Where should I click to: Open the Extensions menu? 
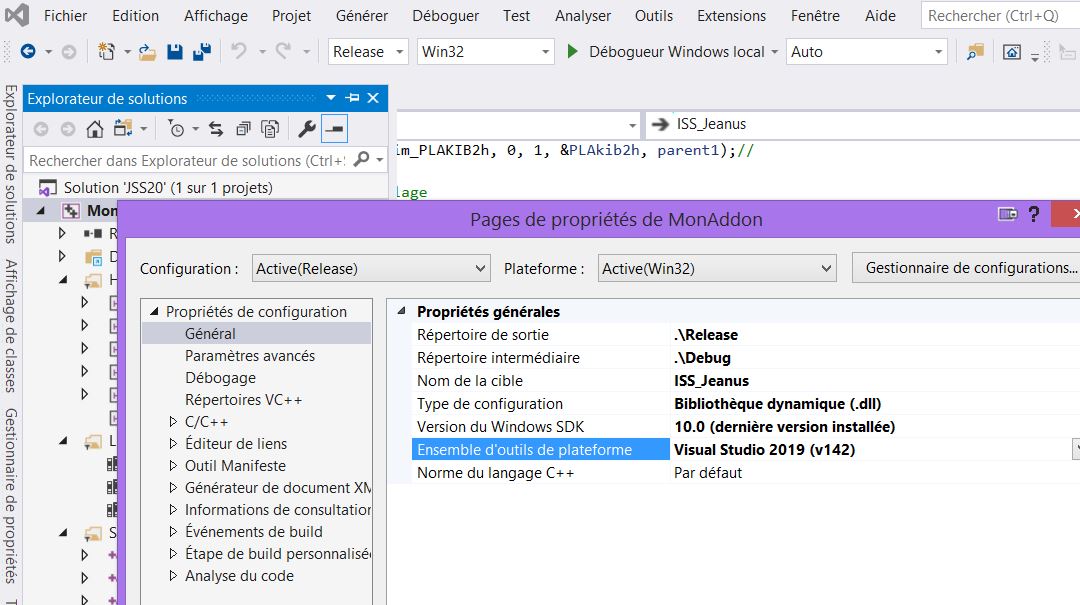[x=731, y=15]
